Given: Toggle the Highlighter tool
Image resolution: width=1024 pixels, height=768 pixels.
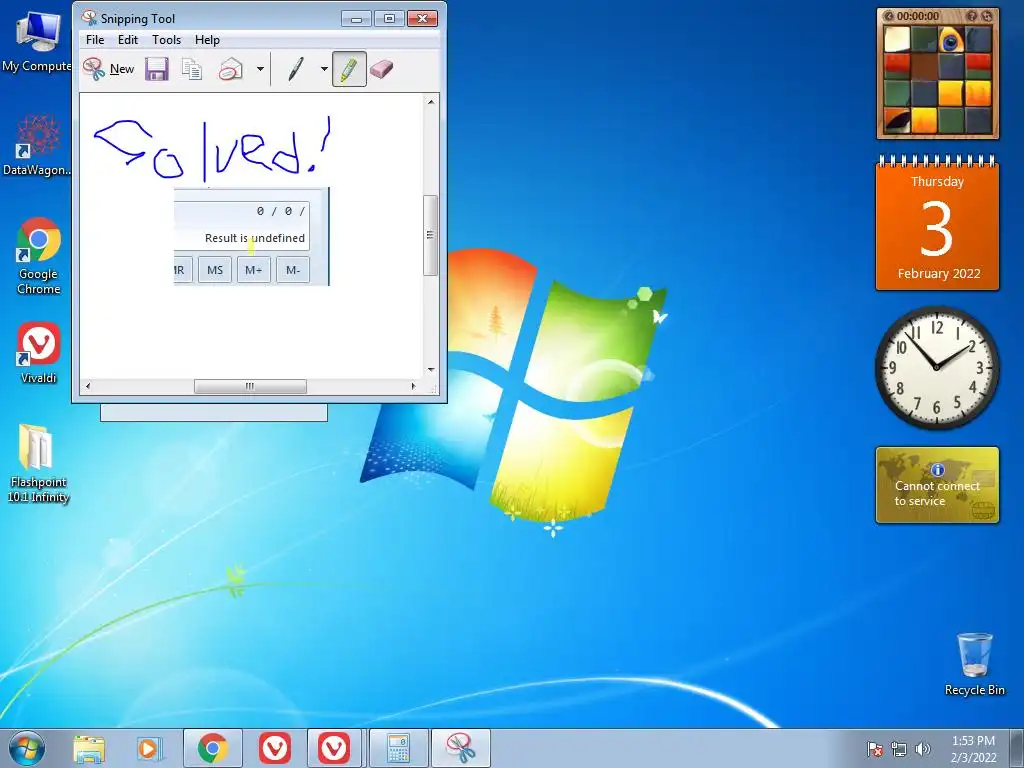Looking at the screenshot, I should pos(349,69).
